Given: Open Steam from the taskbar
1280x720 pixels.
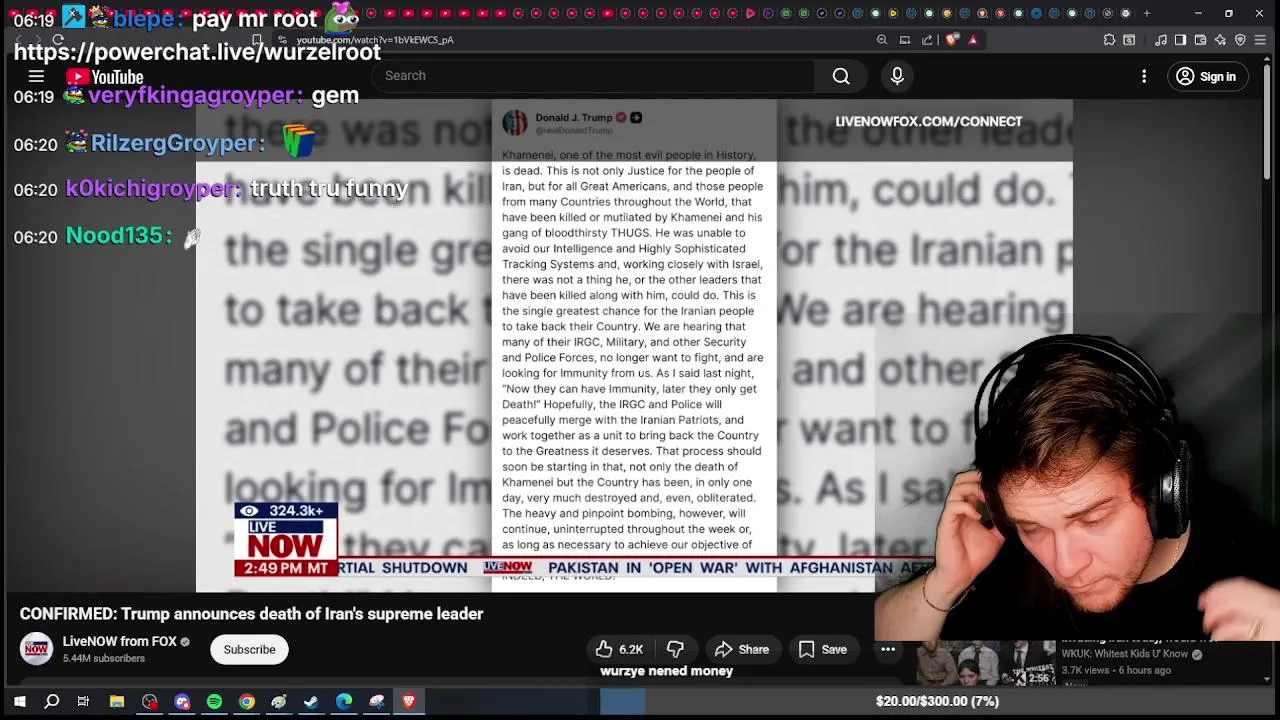Looking at the screenshot, I should [311, 702].
